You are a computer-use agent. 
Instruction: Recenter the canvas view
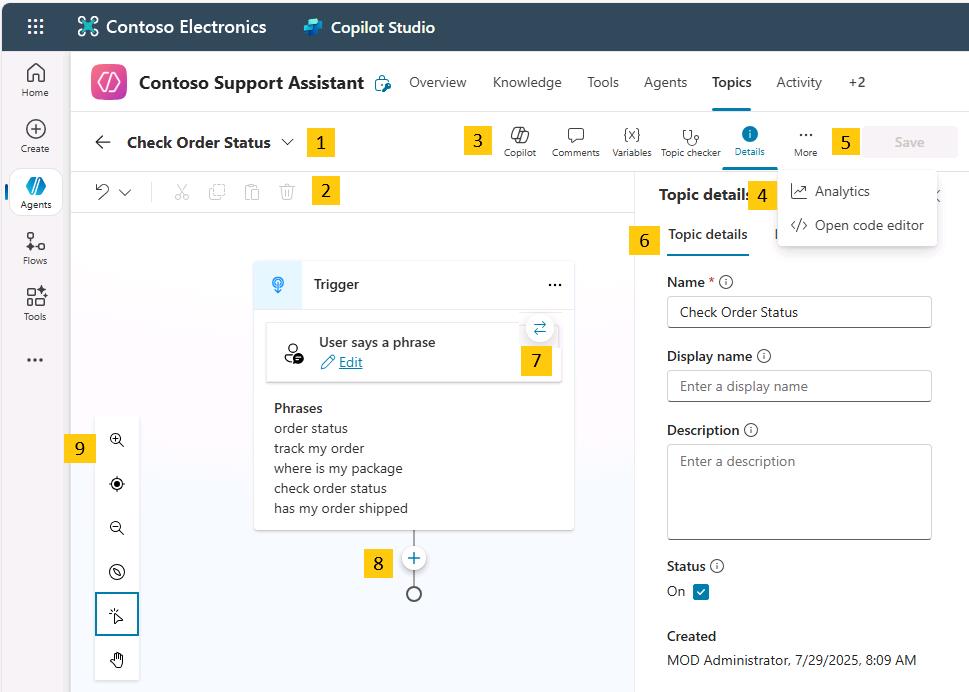coord(117,484)
